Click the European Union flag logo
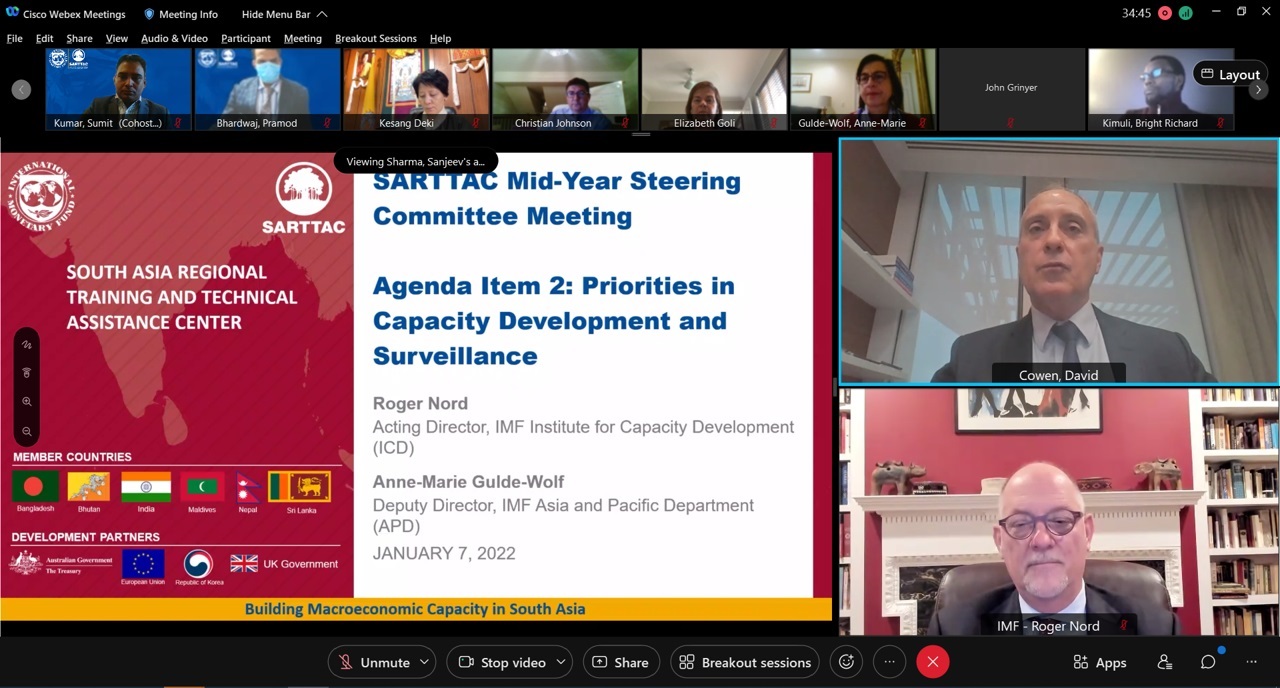 pyautogui.click(x=143, y=563)
